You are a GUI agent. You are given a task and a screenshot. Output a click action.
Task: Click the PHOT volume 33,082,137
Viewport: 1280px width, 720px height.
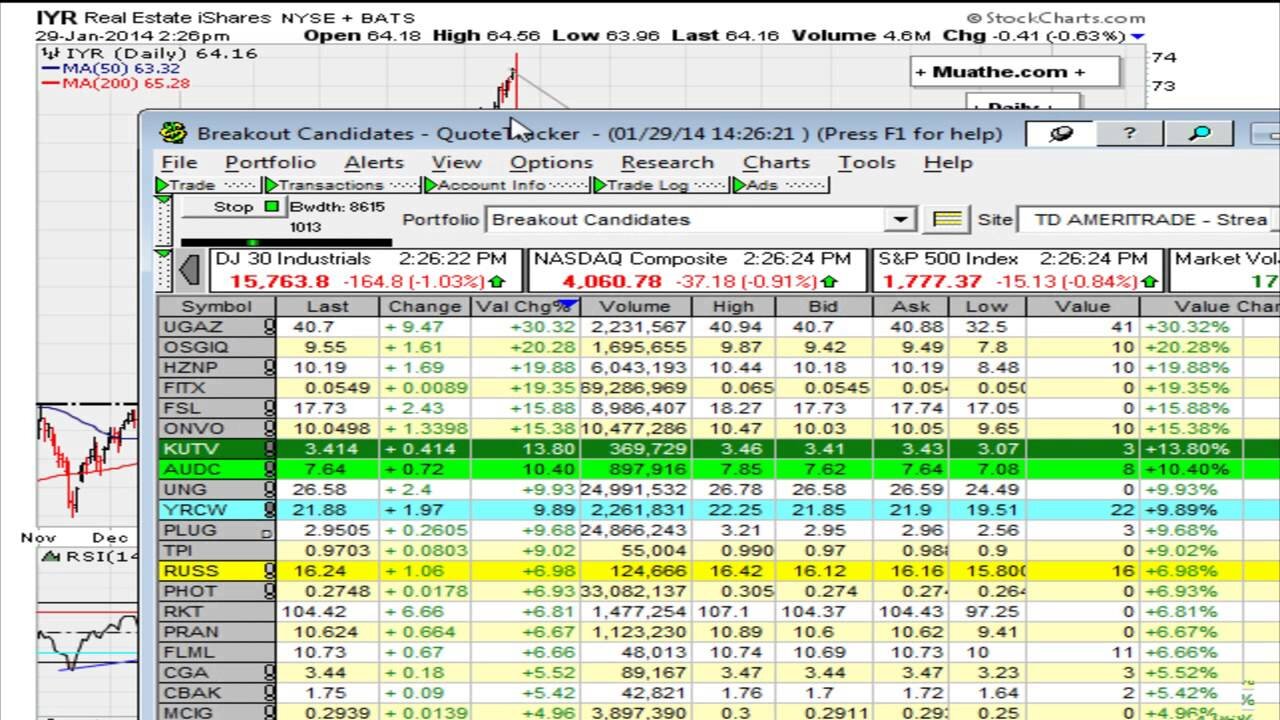(634, 591)
